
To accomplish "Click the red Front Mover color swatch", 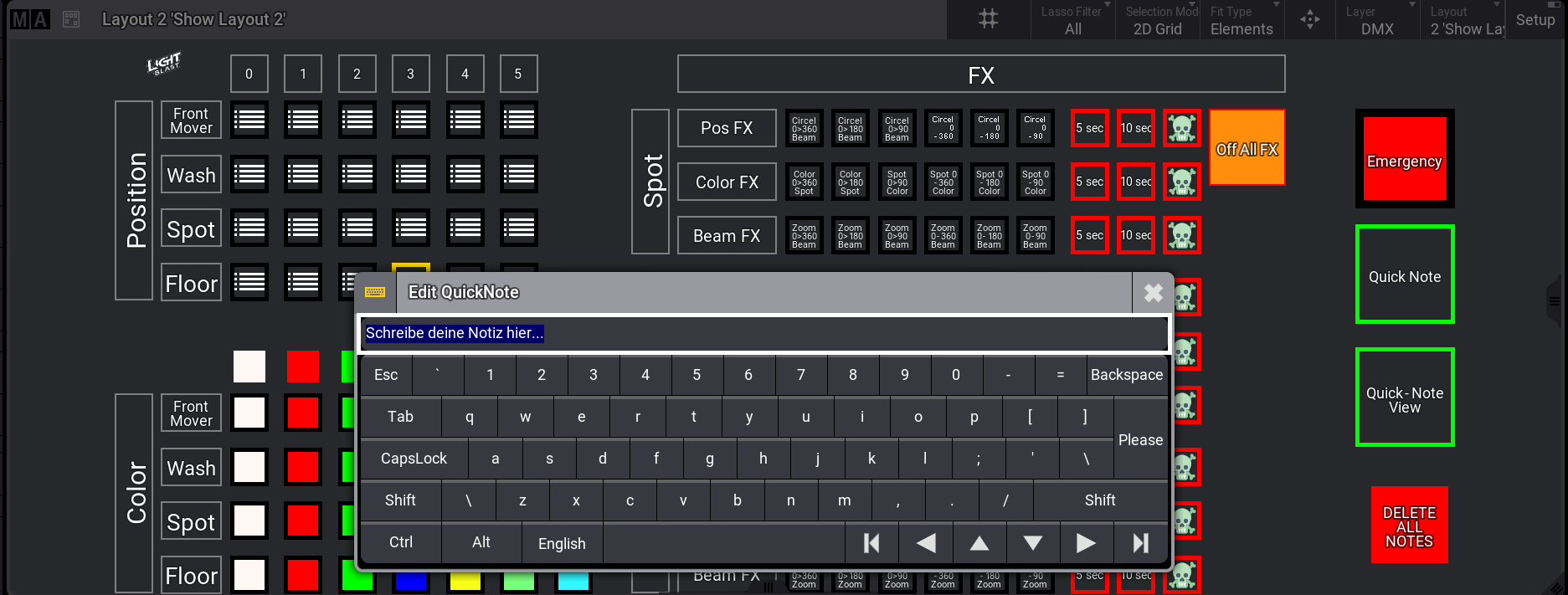I will click(302, 413).
